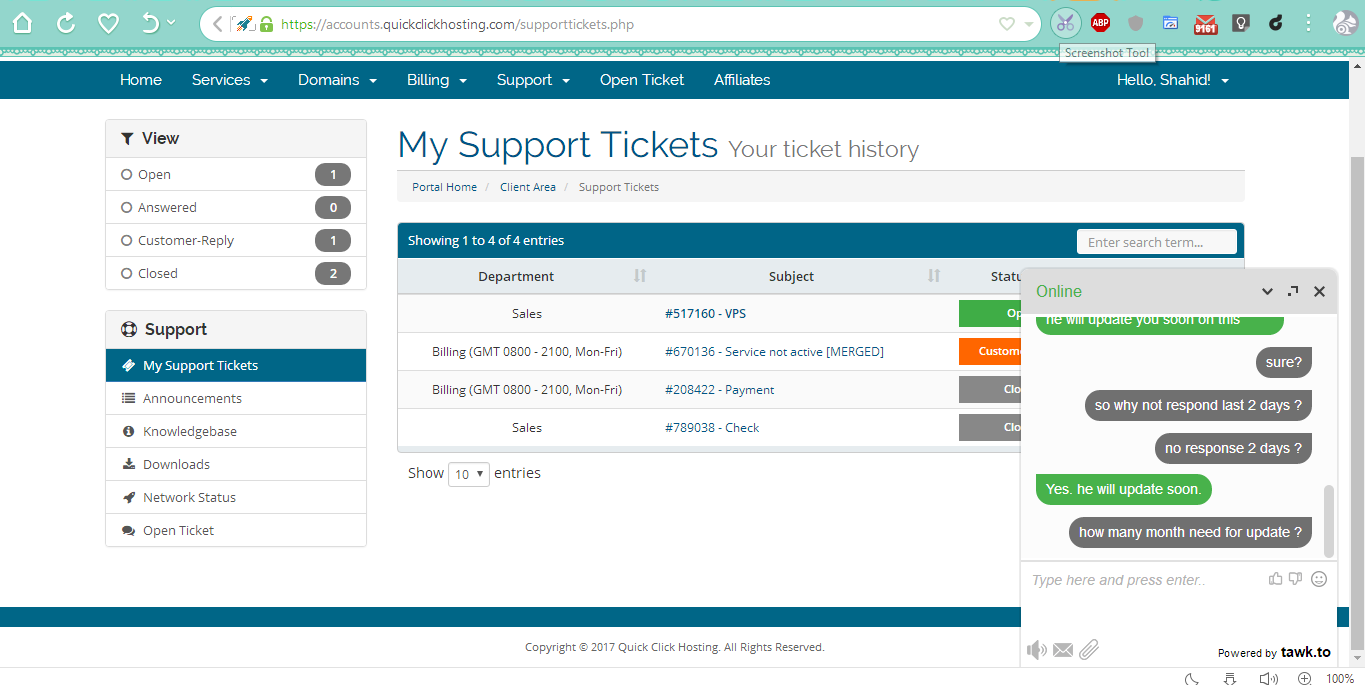Attach a file using the paperclip icon
Image resolution: width=1365 pixels, height=685 pixels.
point(1089,650)
